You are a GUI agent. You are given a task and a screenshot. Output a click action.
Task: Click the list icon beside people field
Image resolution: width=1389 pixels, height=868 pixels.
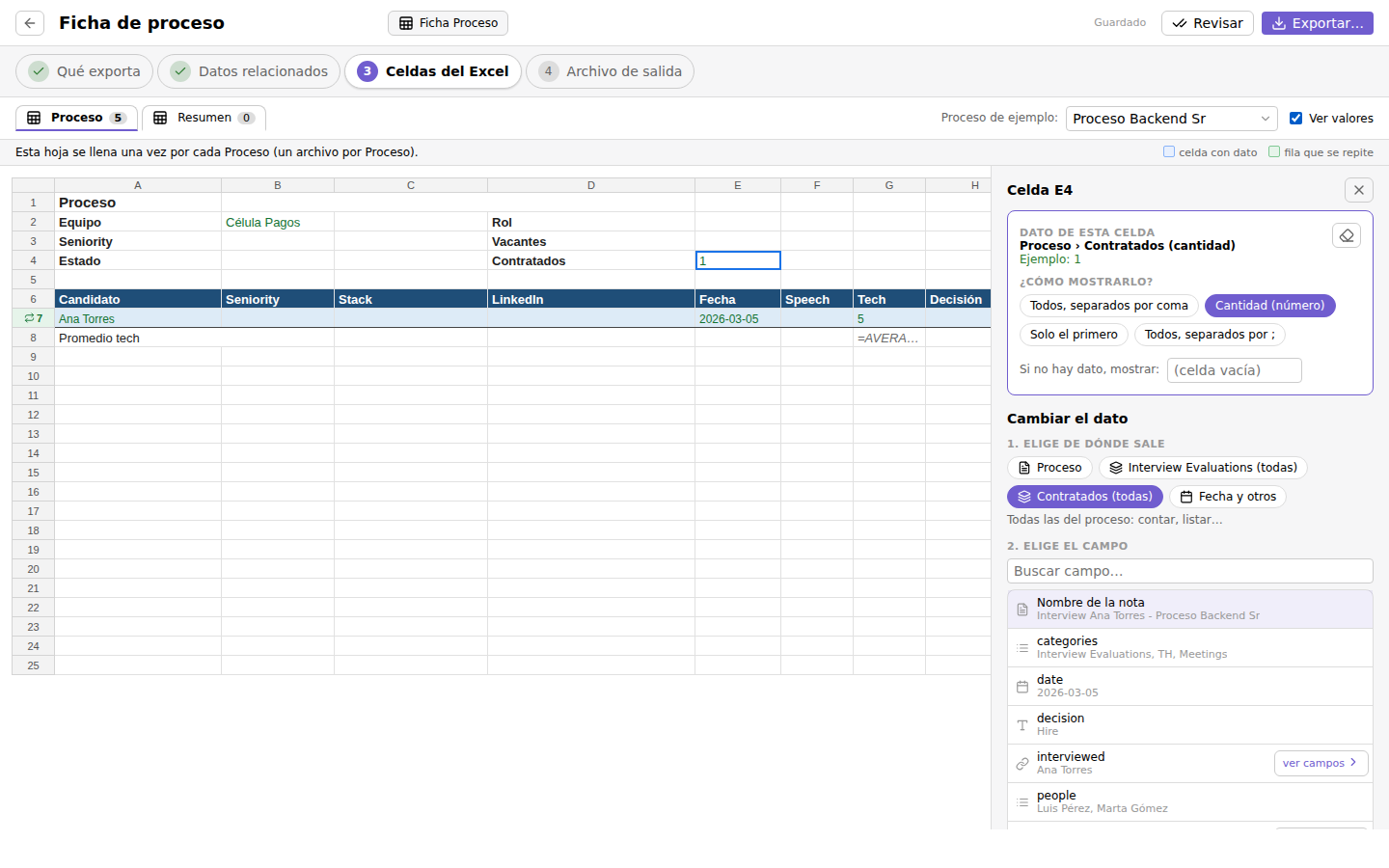click(x=1022, y=802)
